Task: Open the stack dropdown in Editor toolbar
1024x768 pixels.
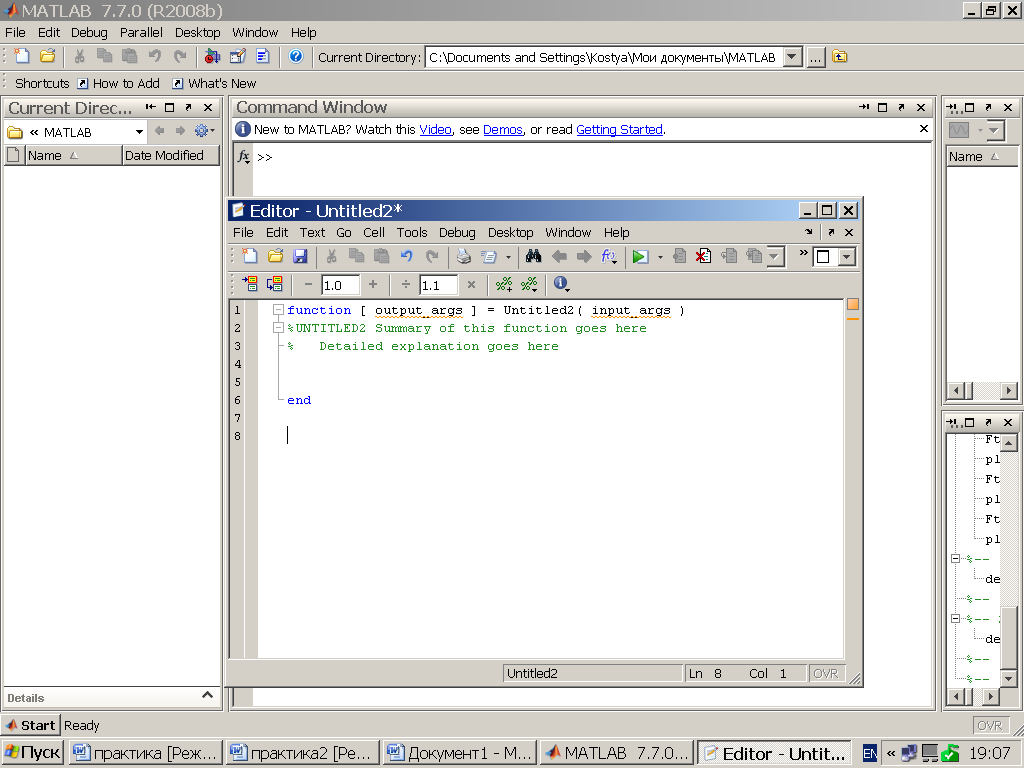Action: (x=775, y=257)
